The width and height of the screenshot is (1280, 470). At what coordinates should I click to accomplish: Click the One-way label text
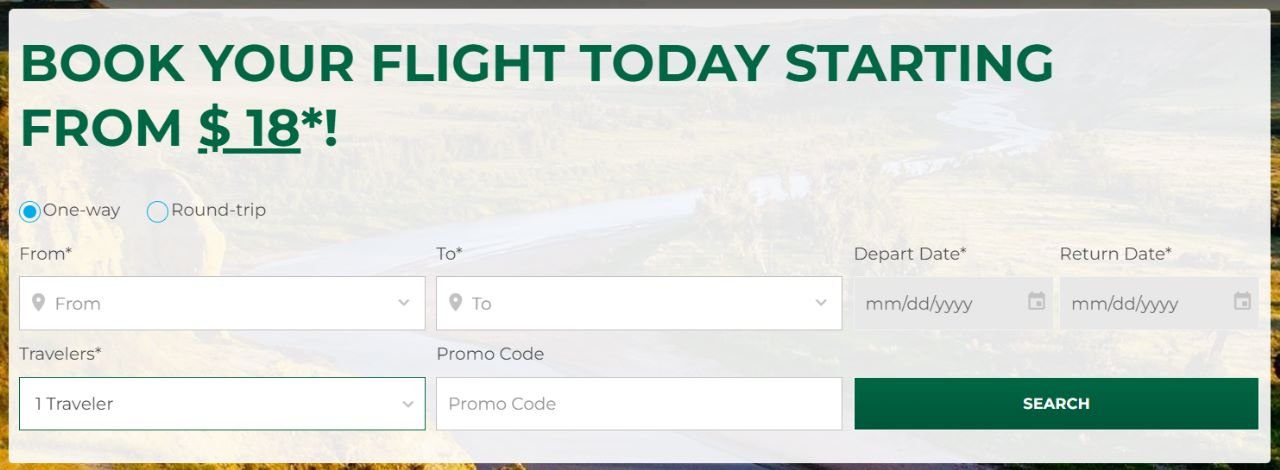point(81,210)
